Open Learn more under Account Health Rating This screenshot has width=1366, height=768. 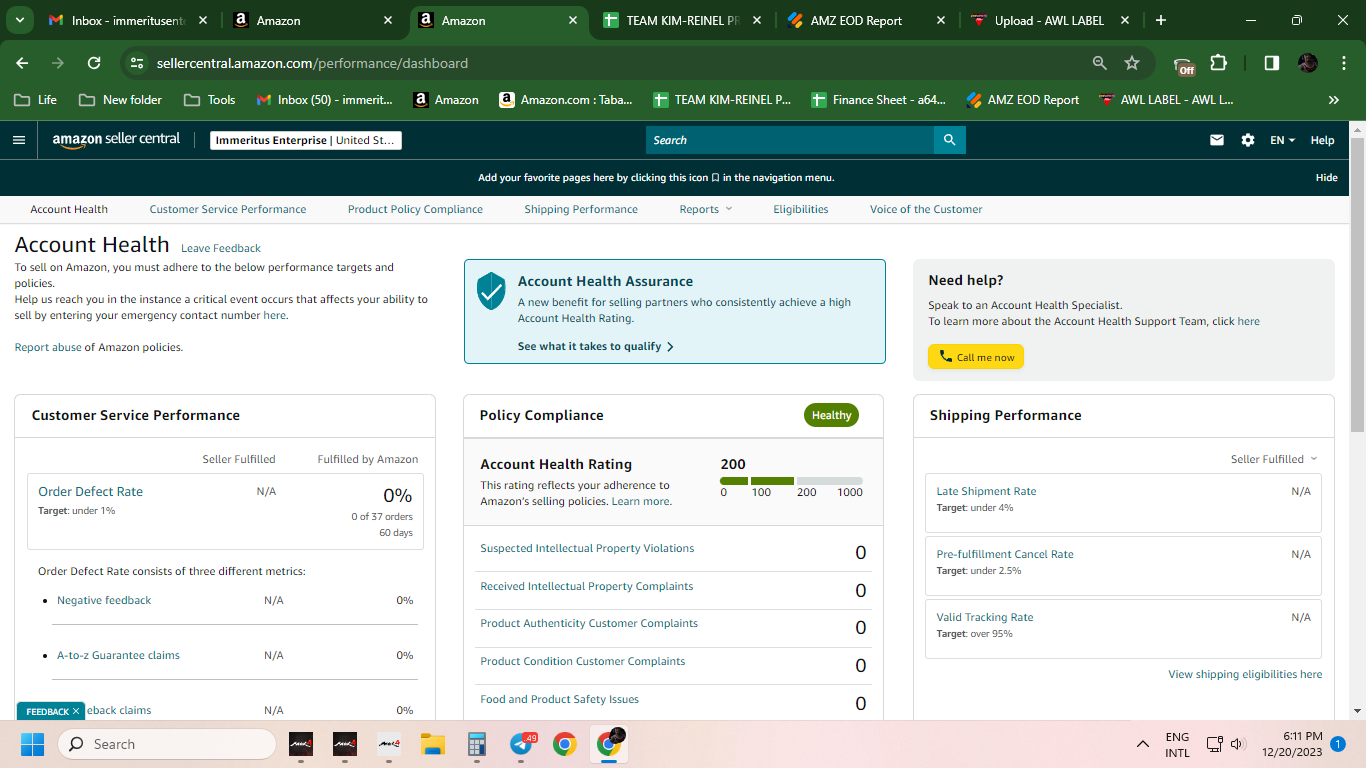point(641,501)
